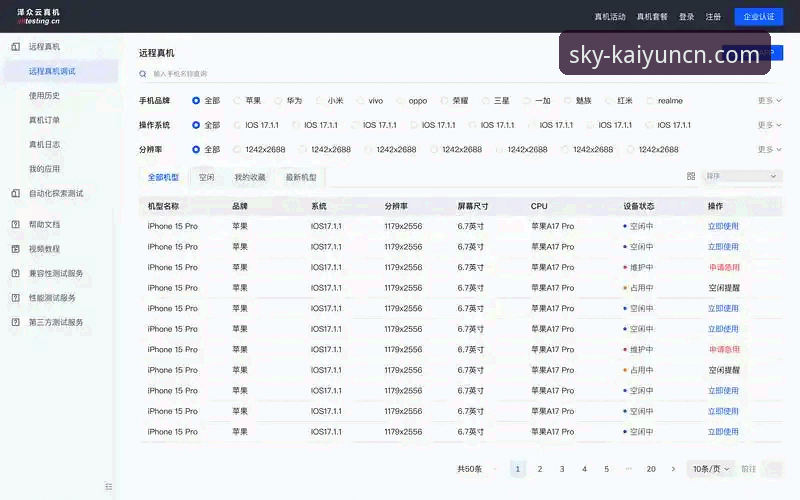Viewport: 800px width, 500px height.
Task: Click the 帮助文档 sidebar icon
Action: 16,224
